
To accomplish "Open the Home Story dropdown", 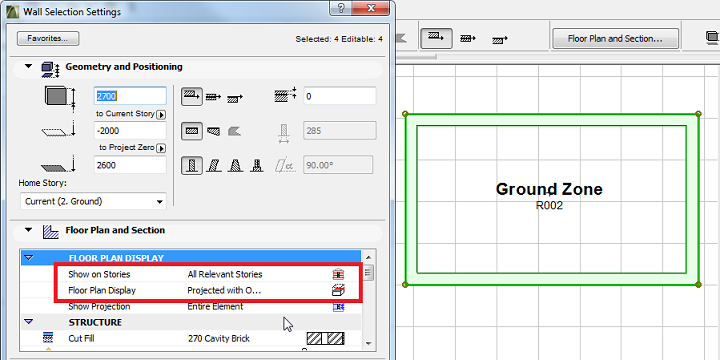I will click(93, 201).
